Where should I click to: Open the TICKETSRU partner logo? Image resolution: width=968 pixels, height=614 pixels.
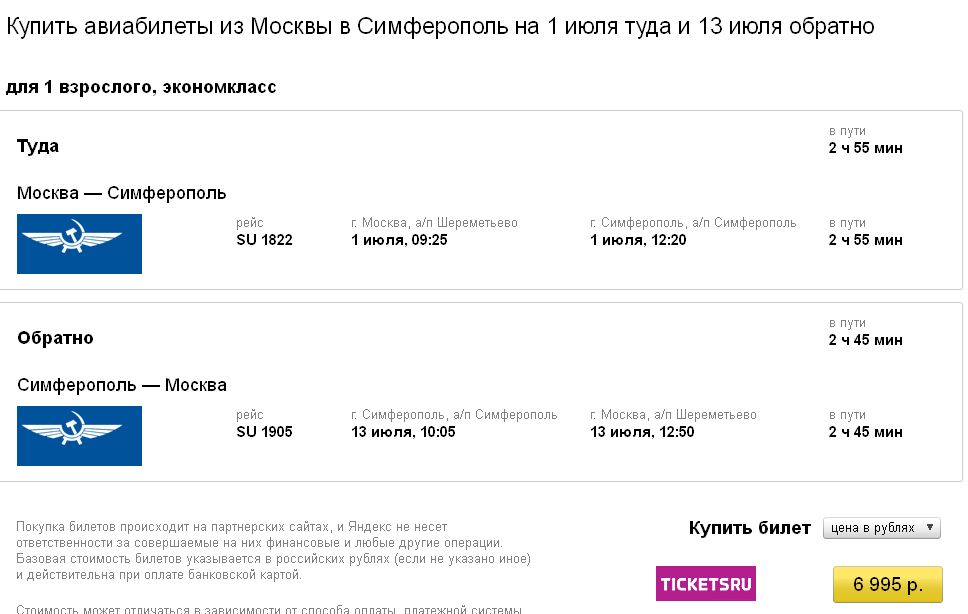(x=705, y=583)
